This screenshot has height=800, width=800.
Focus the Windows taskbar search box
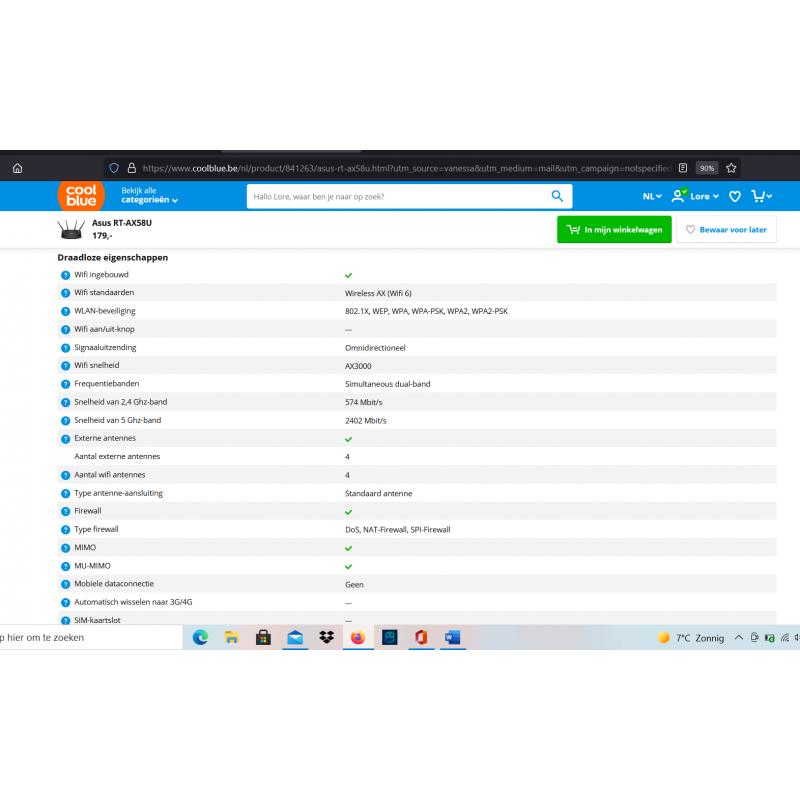pyautogui.click(x=91, y=638)
